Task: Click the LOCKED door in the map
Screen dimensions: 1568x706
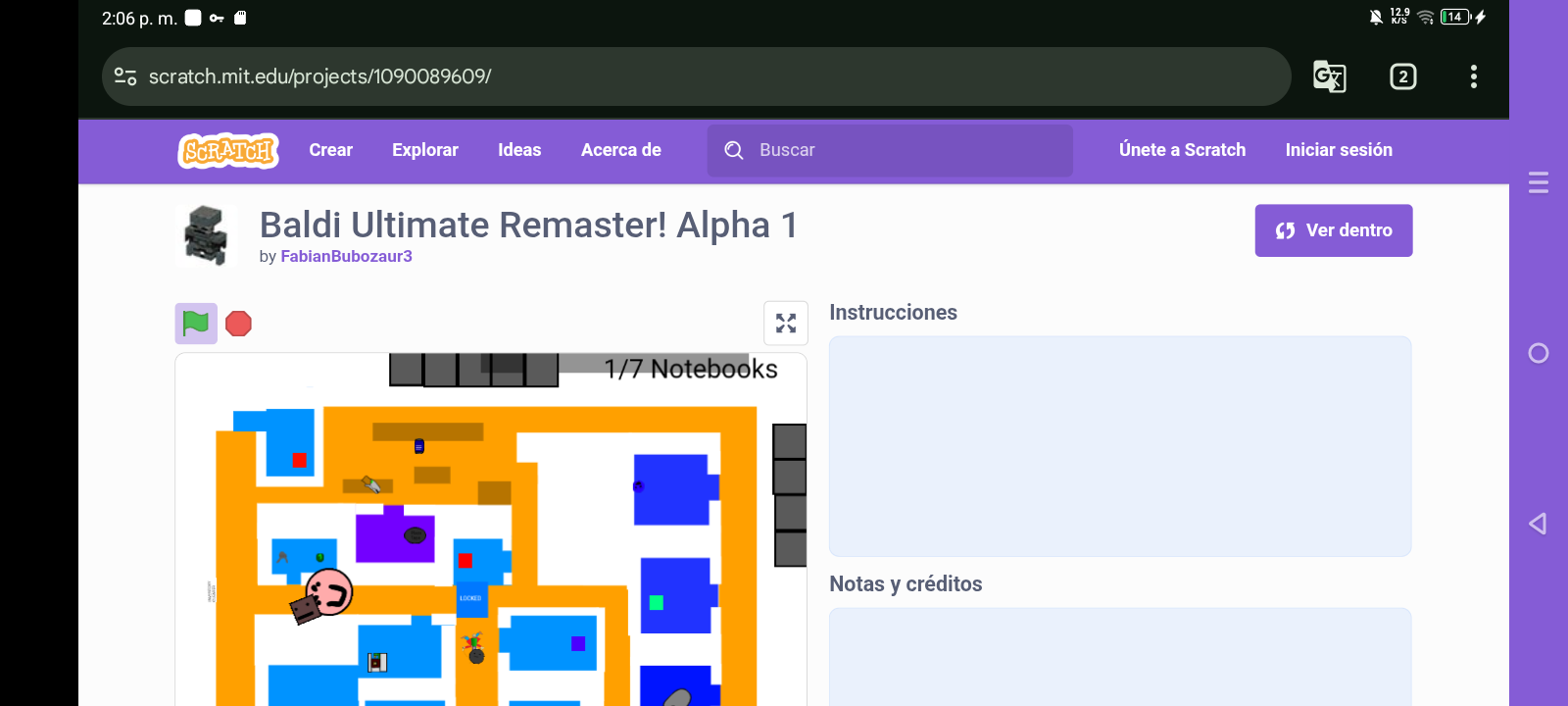Action: pos(471,598)
